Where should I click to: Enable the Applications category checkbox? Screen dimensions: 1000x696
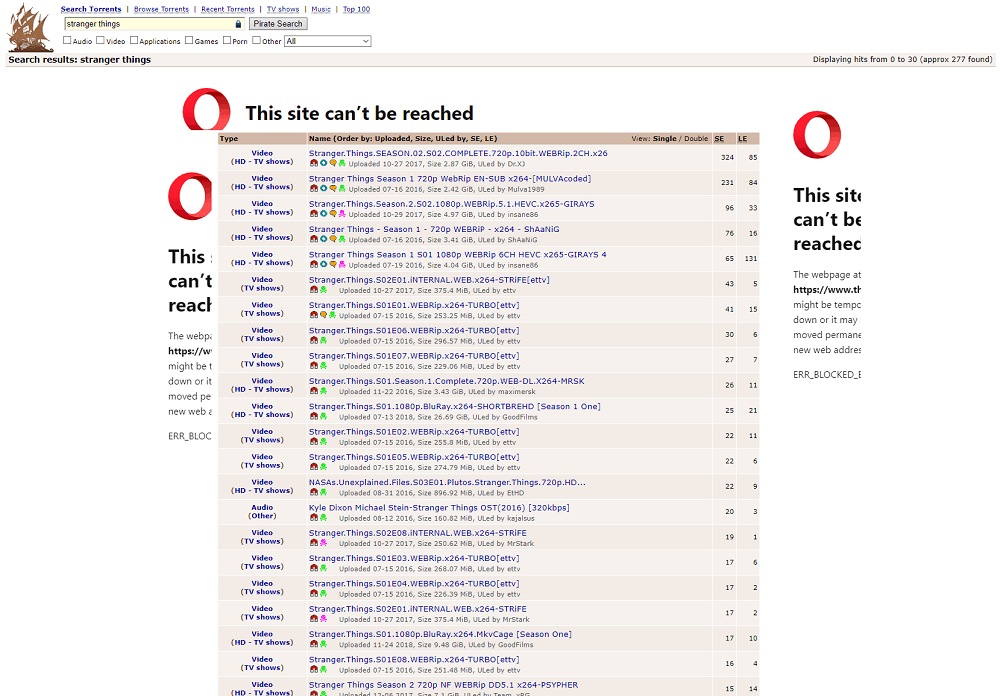134,40
